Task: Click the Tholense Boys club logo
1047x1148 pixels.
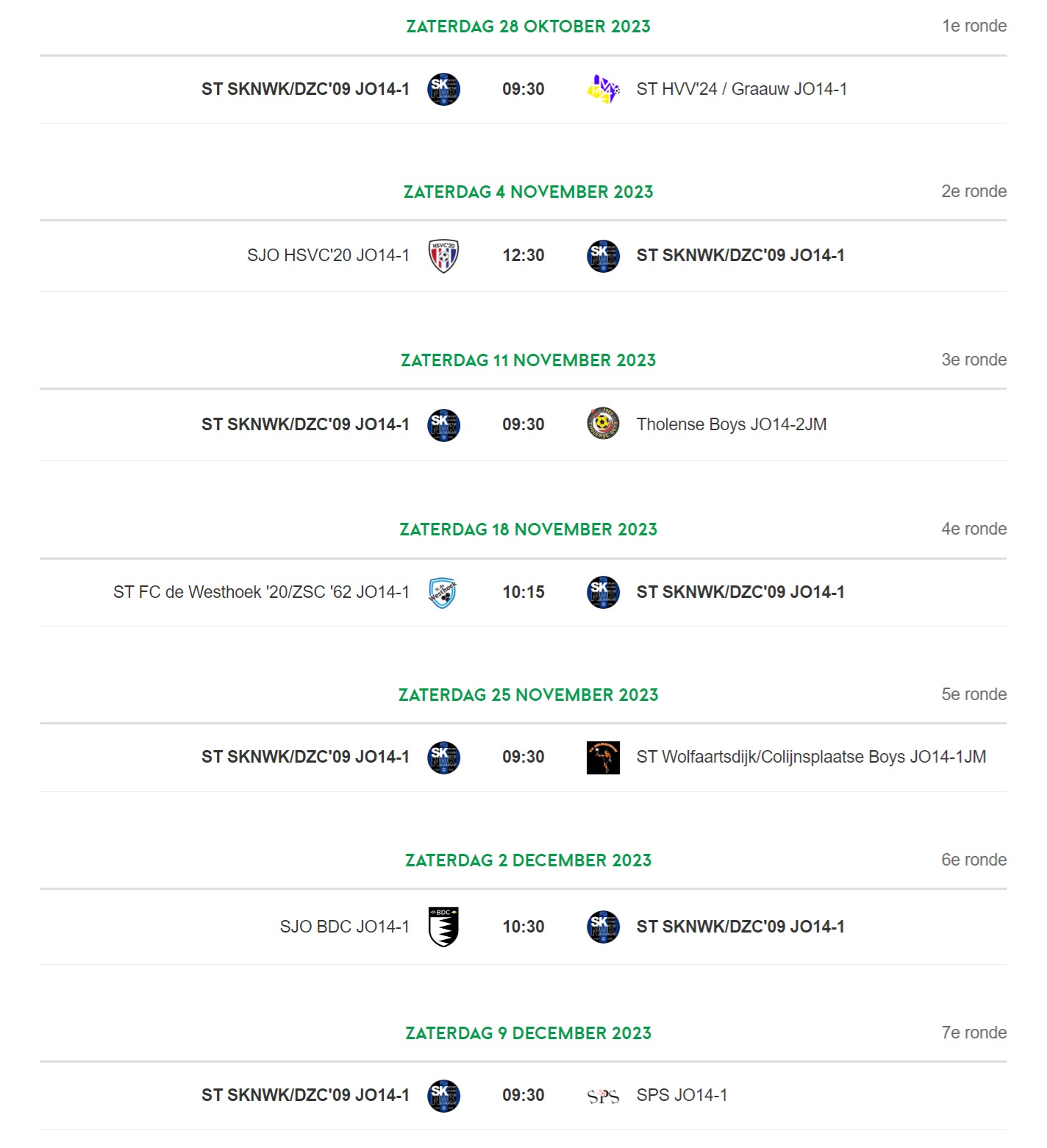Action: (603, 424)
